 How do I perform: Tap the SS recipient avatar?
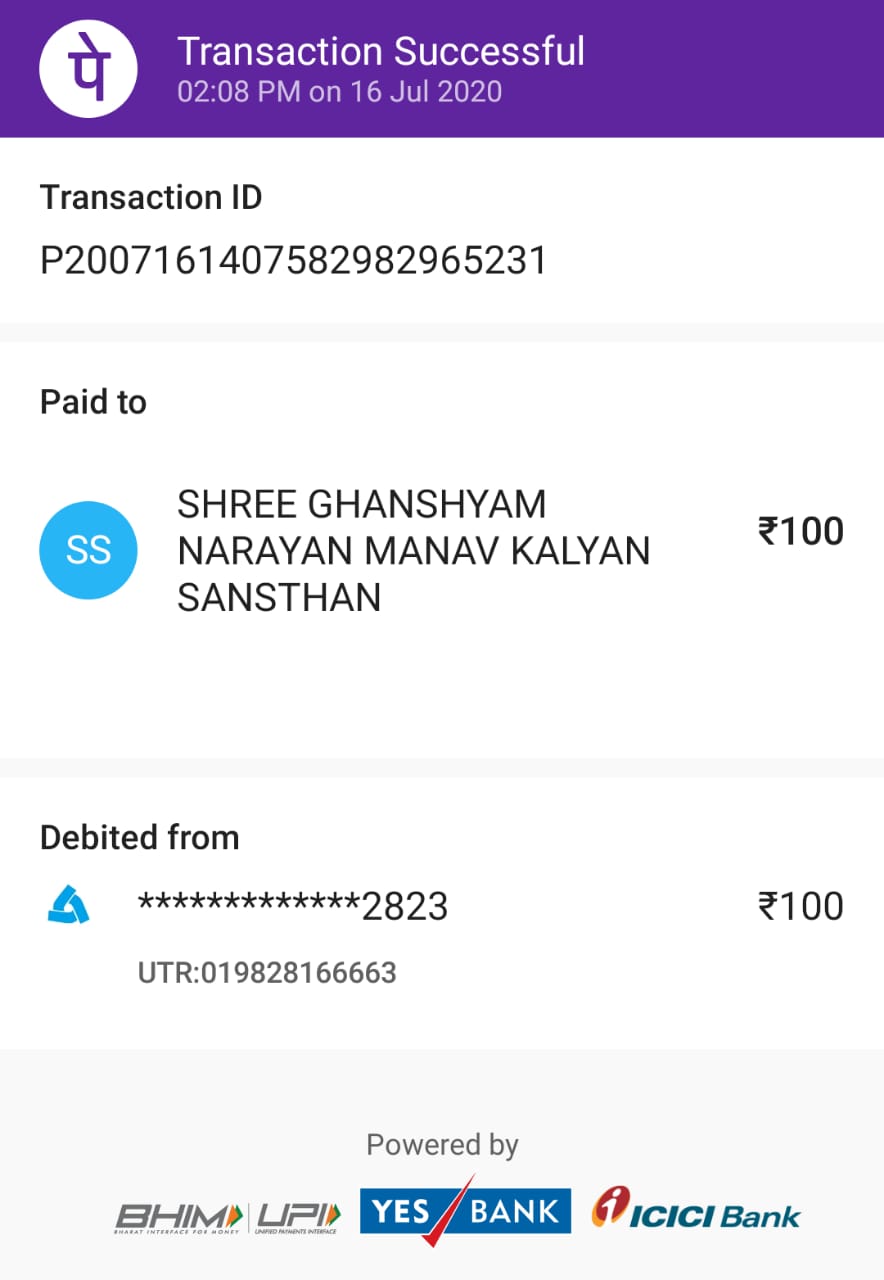88,550
